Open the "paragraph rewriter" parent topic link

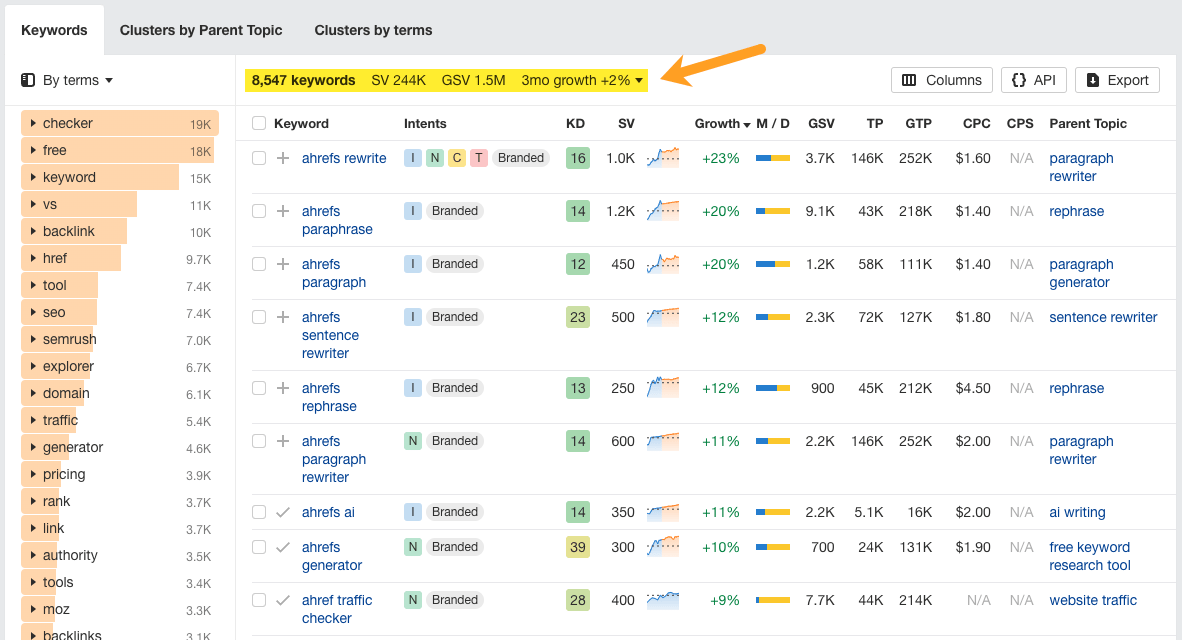pos(1081,167)
